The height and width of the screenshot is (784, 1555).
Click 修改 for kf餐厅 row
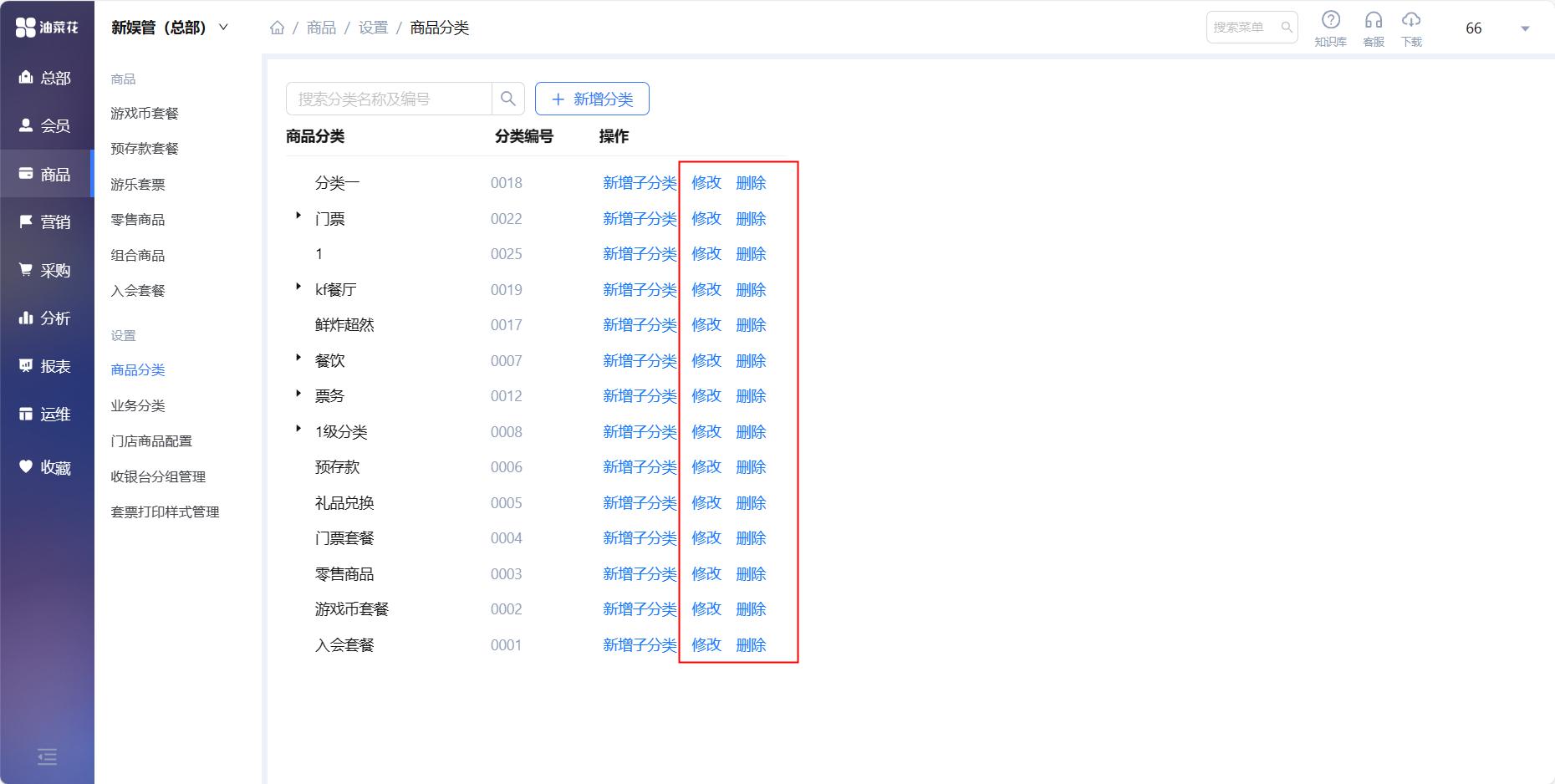click(x=706, y=290)
